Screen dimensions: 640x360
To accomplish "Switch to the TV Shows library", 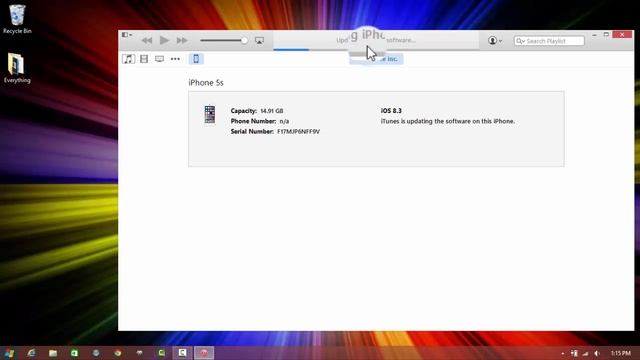I will point(159,59).
